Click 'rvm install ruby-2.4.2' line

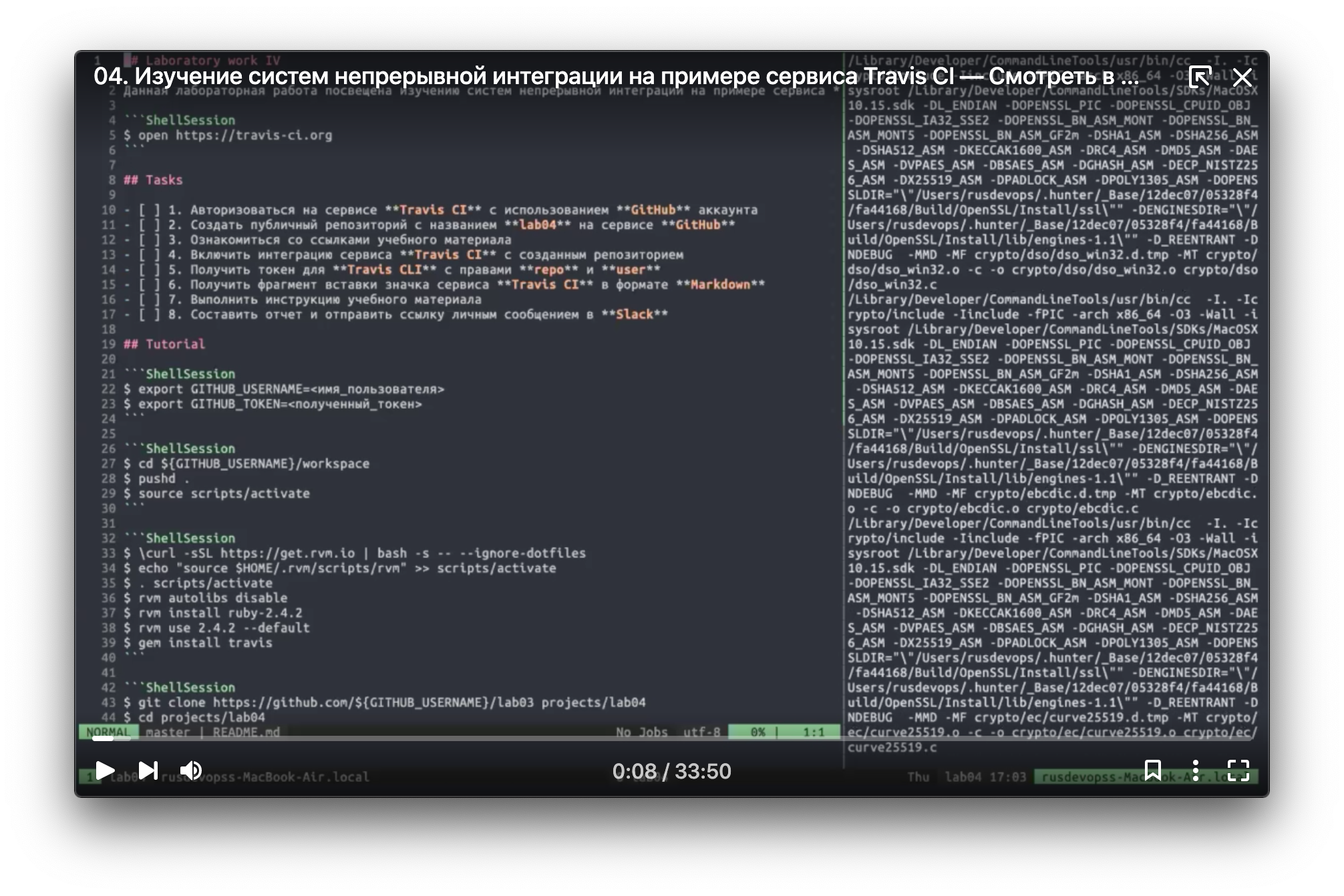click(x=213, y=613)
